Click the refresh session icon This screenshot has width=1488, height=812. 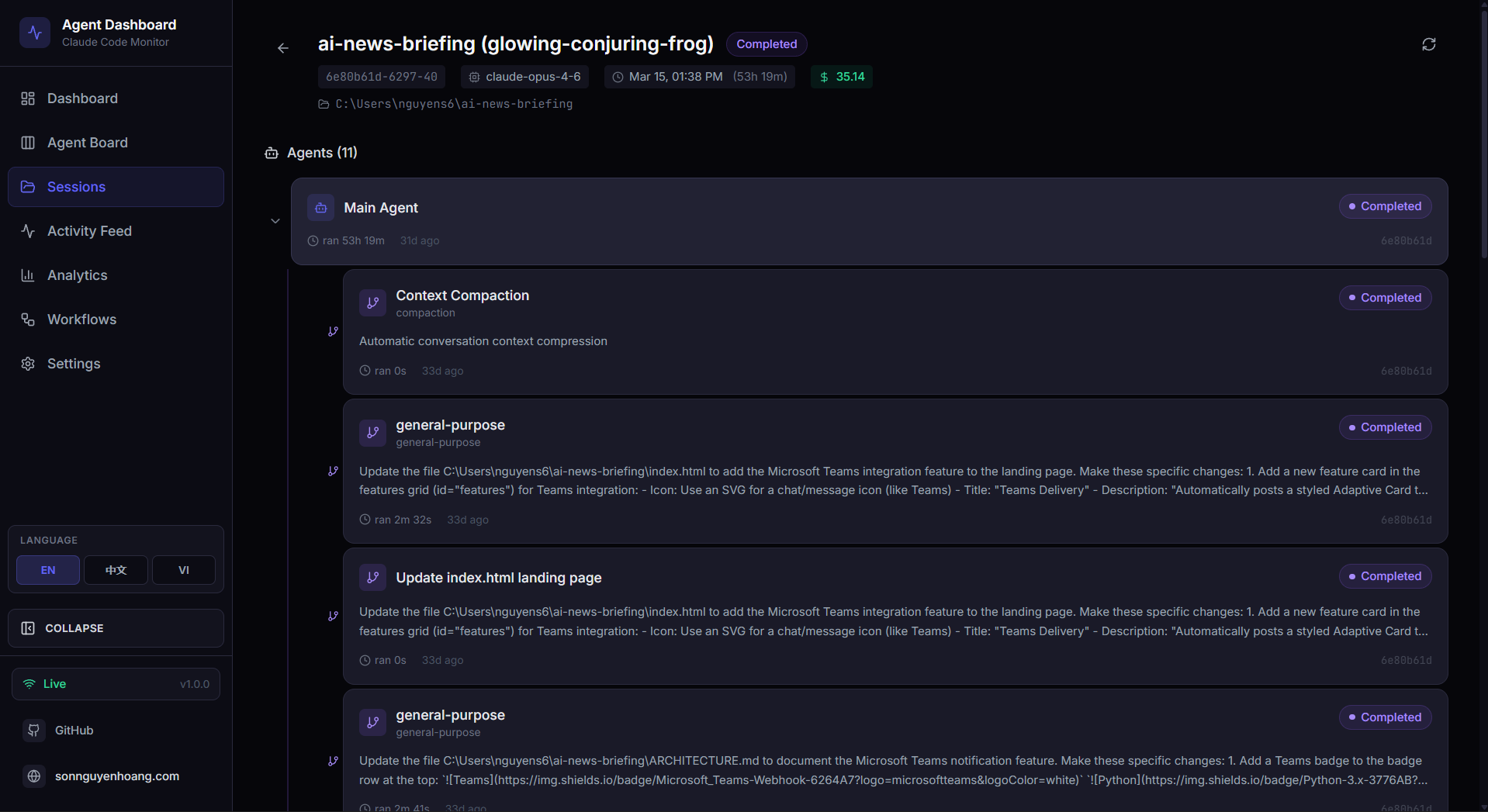point(1429,44)
